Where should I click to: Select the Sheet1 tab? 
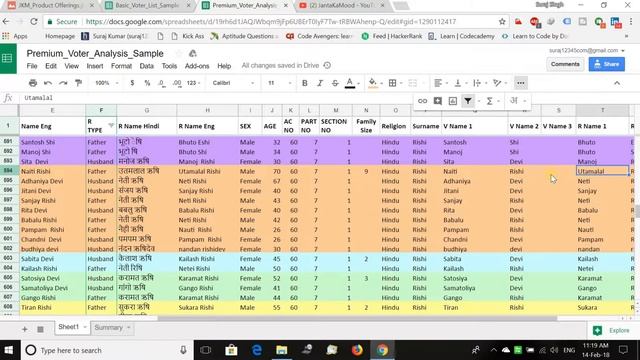coord(72,327)
